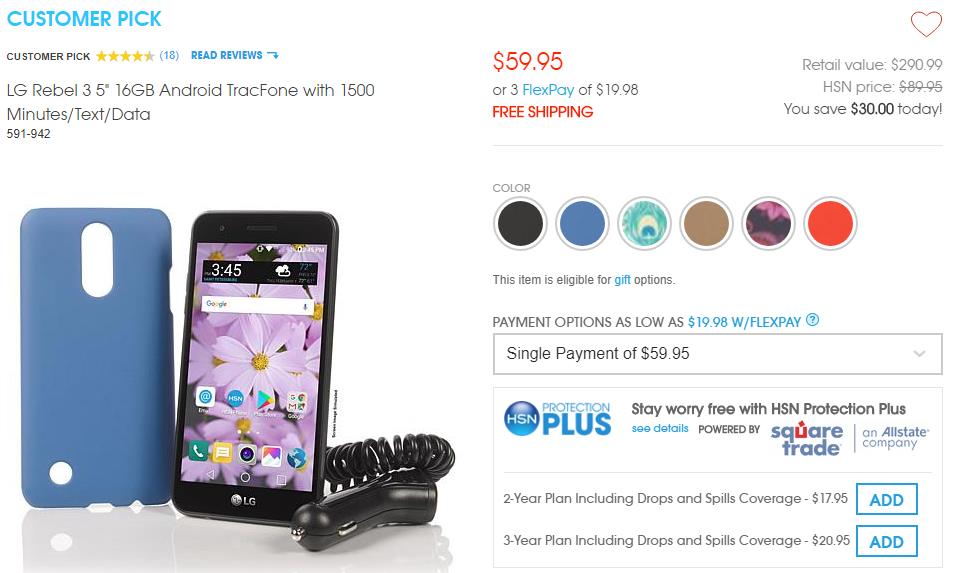Add the 2-Year protection plan
Viewport: 972px width, 573px height.
tap(886, 499)
